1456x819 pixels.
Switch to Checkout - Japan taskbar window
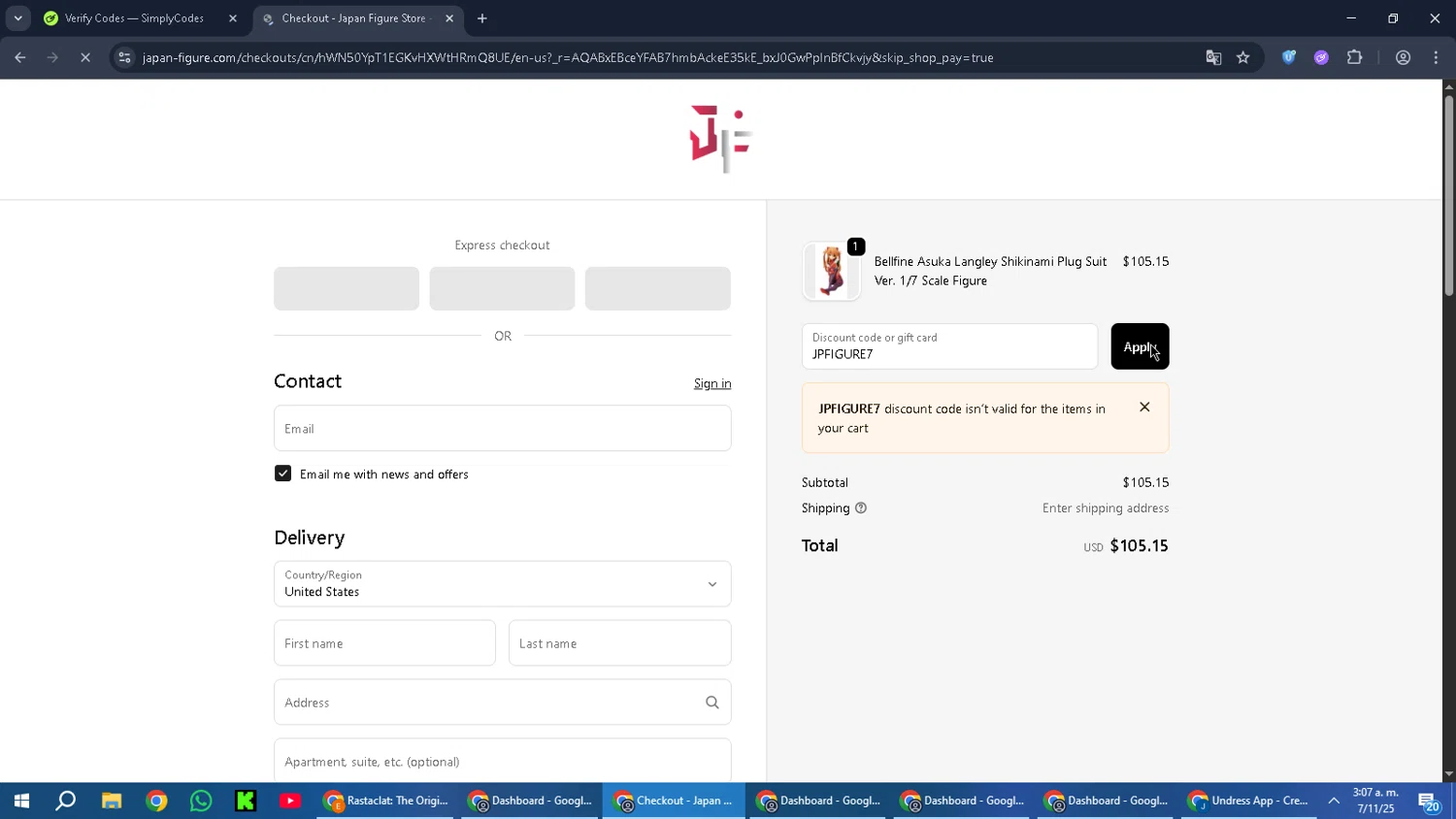click(x=675, y=801)
